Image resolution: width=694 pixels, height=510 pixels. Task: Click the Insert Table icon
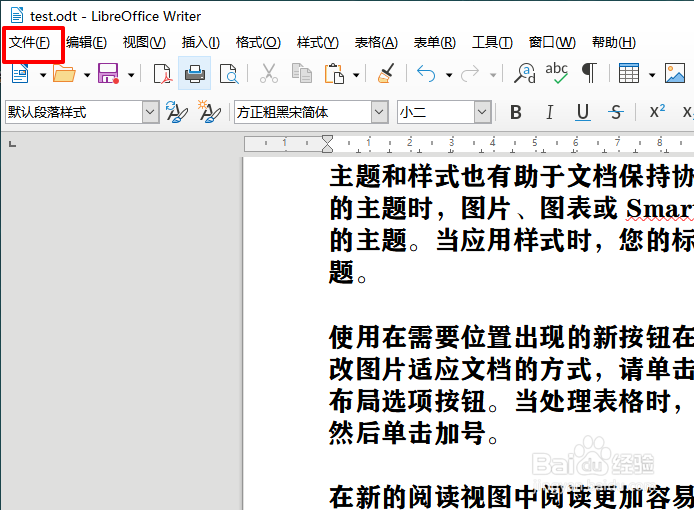coord(629,73)
